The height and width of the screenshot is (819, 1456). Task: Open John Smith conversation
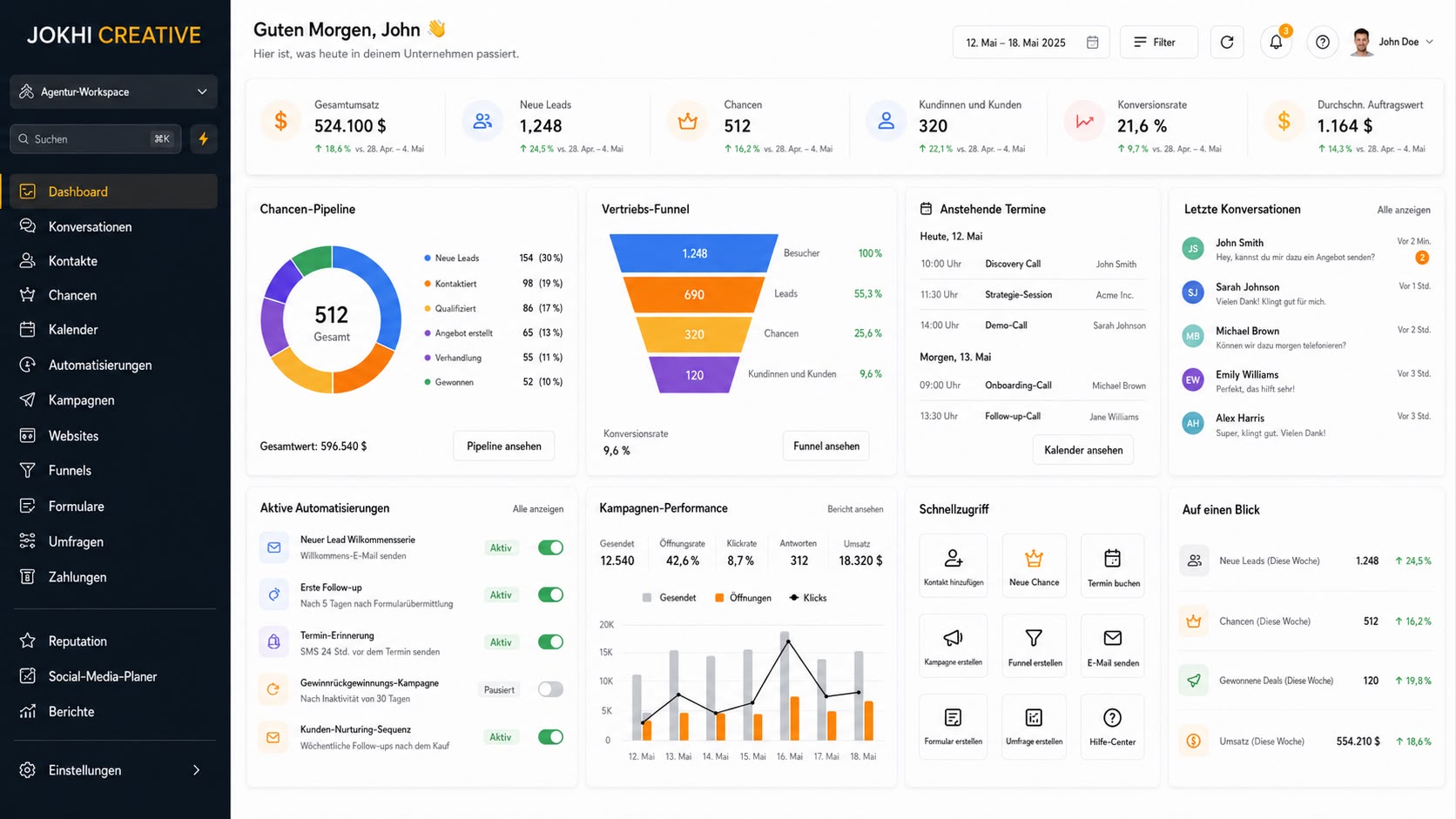click(x=1306, y=249)
